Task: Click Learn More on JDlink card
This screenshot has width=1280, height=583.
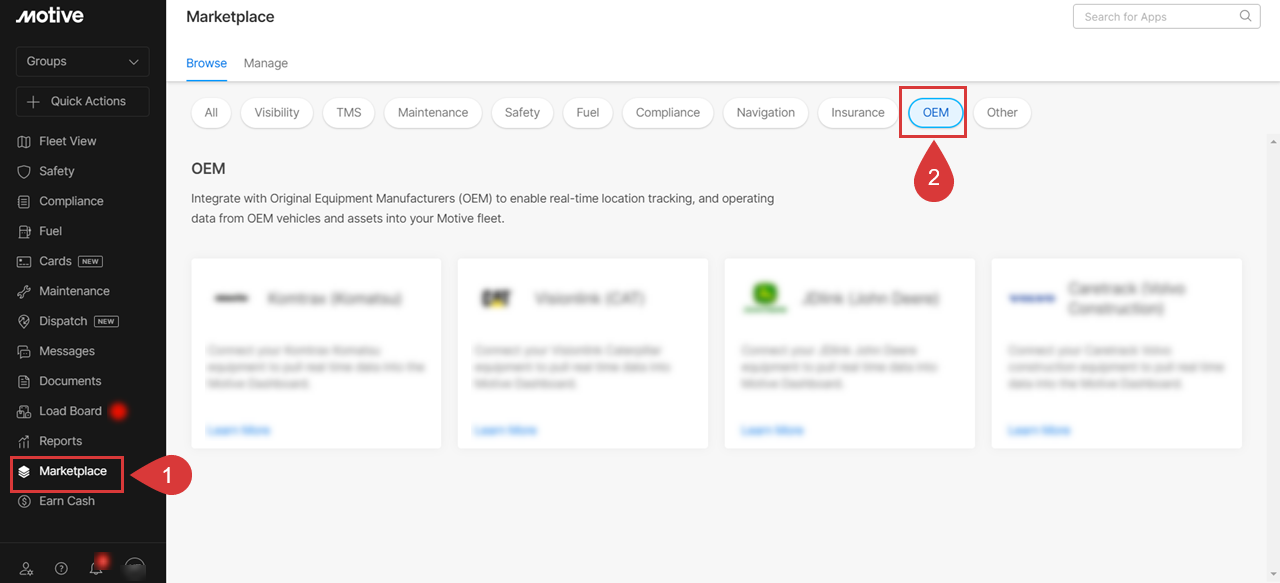Action: [x=773, y=430]
